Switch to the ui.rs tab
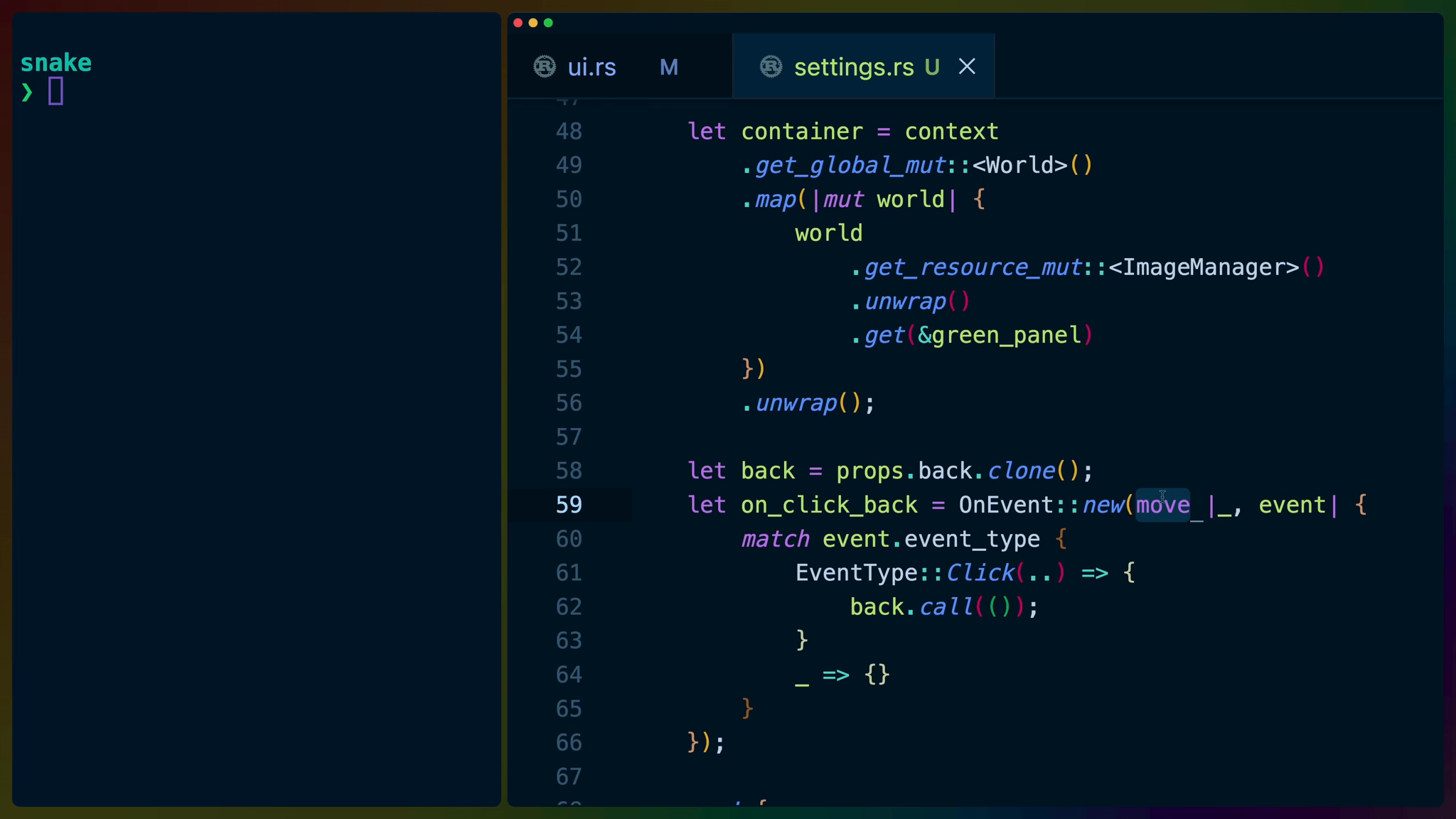 coord(591,67)
